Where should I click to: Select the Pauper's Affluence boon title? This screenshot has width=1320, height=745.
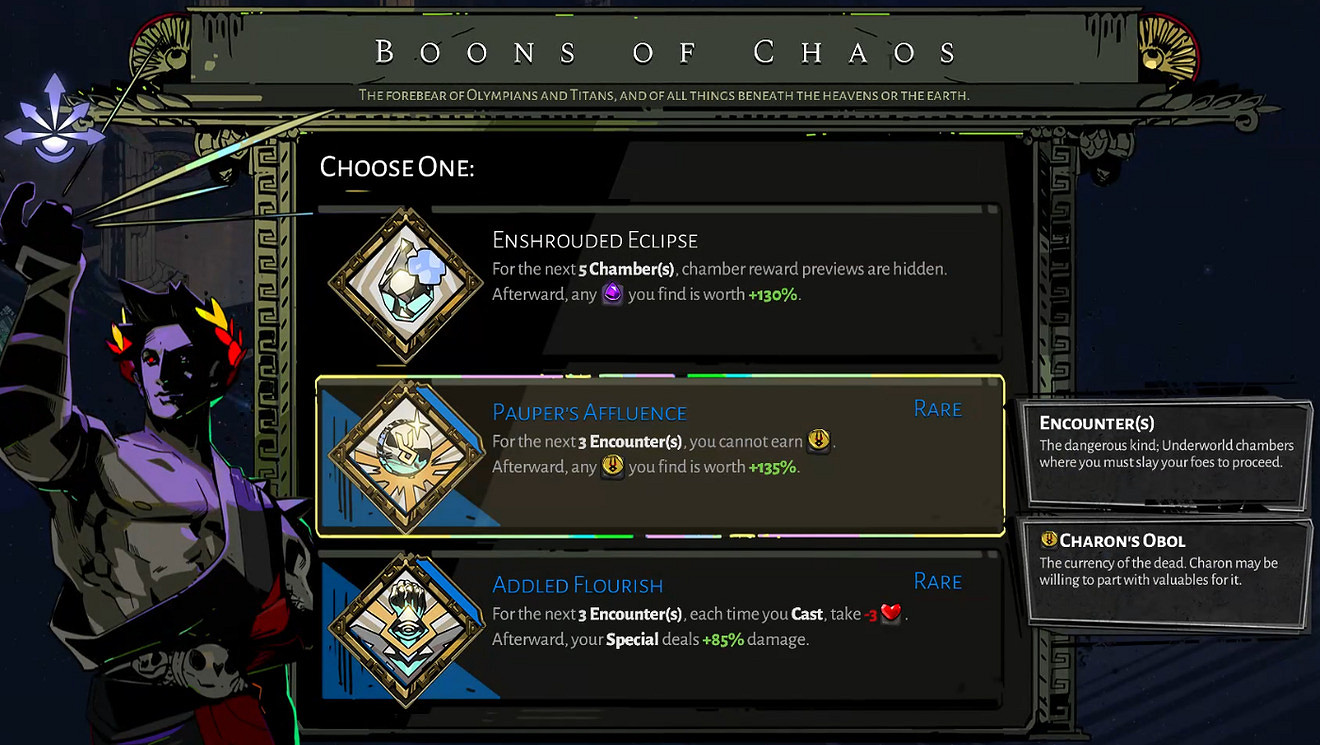pos(589,412)
